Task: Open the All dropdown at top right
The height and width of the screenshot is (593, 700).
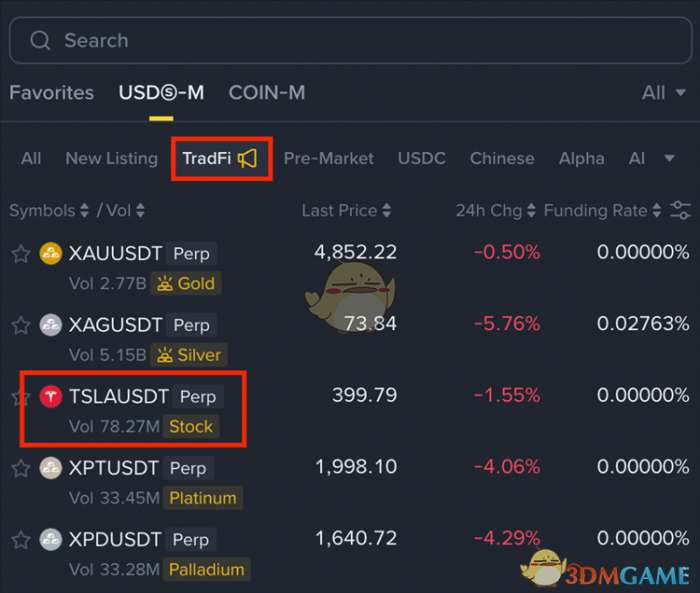Action: coord(663,93)
